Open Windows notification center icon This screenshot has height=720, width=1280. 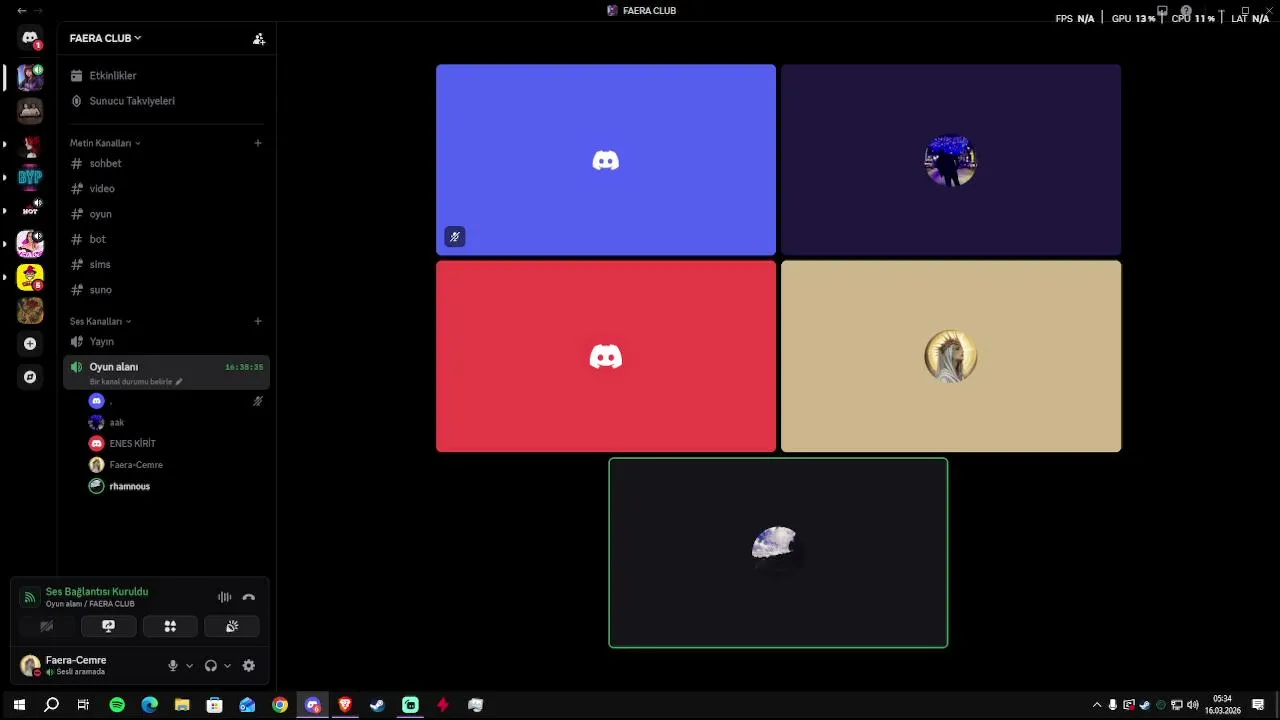pyautogui.click(x=1258, y=705)
